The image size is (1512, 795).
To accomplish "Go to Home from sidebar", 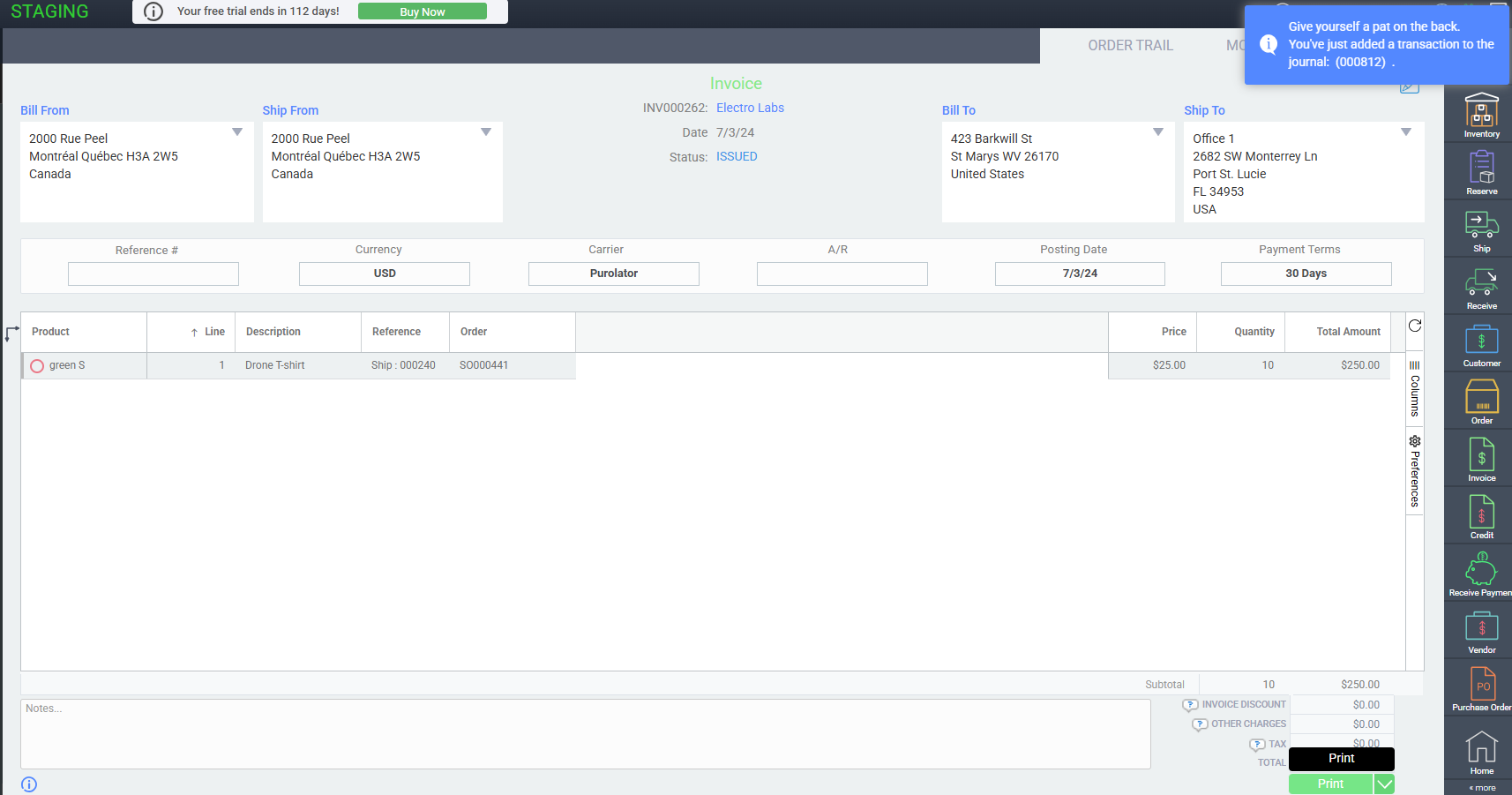I will point(1481,753).
